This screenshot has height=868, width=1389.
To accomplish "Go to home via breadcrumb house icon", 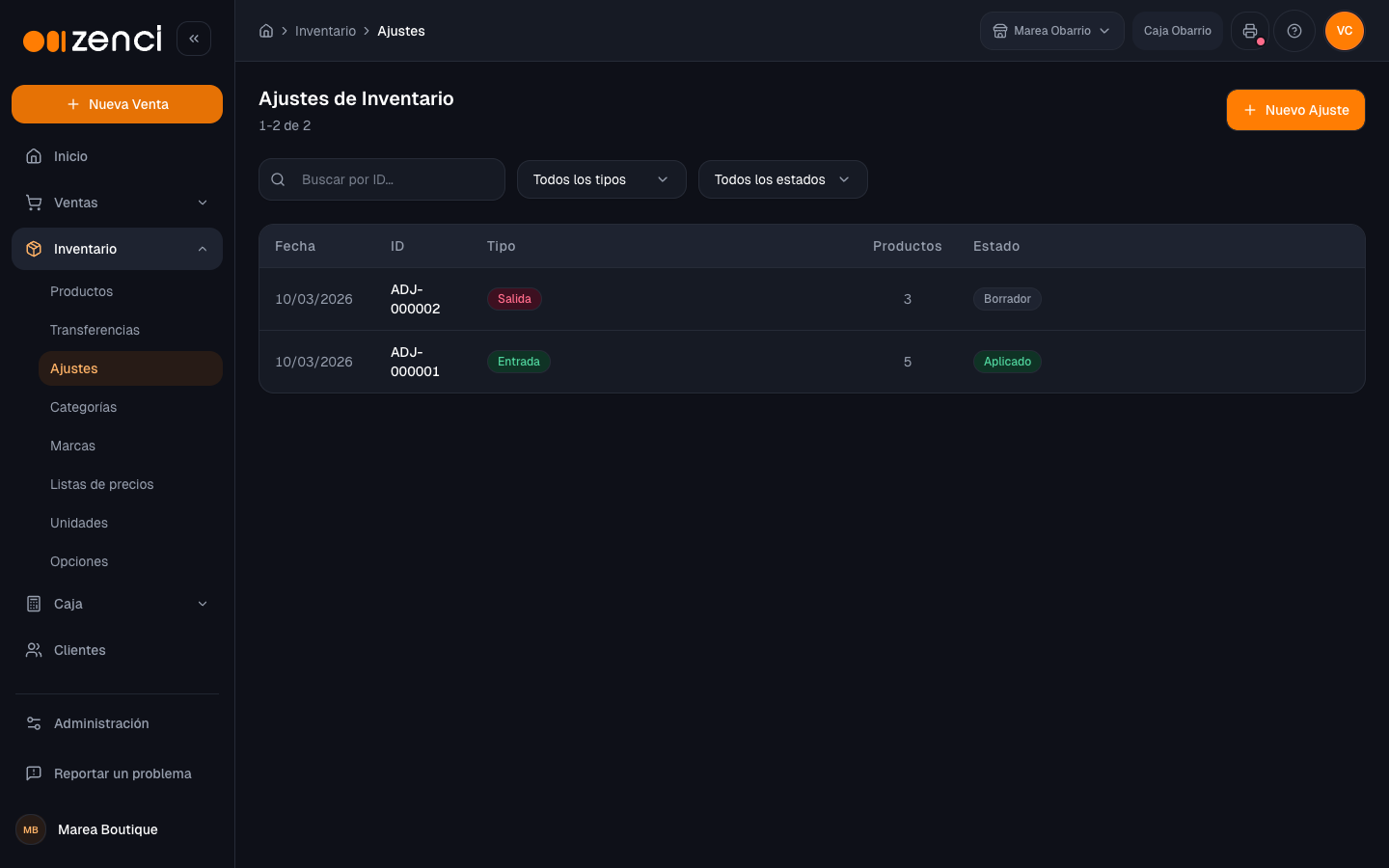I will (266, 31).
